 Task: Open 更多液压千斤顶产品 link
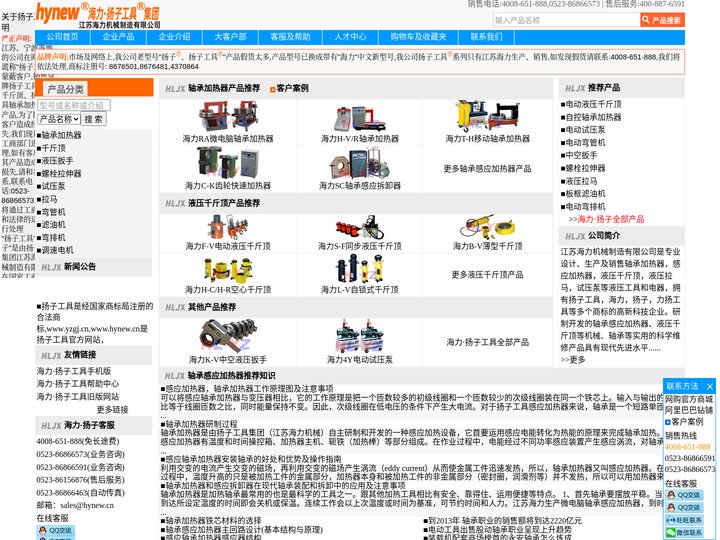click(487, 275)
